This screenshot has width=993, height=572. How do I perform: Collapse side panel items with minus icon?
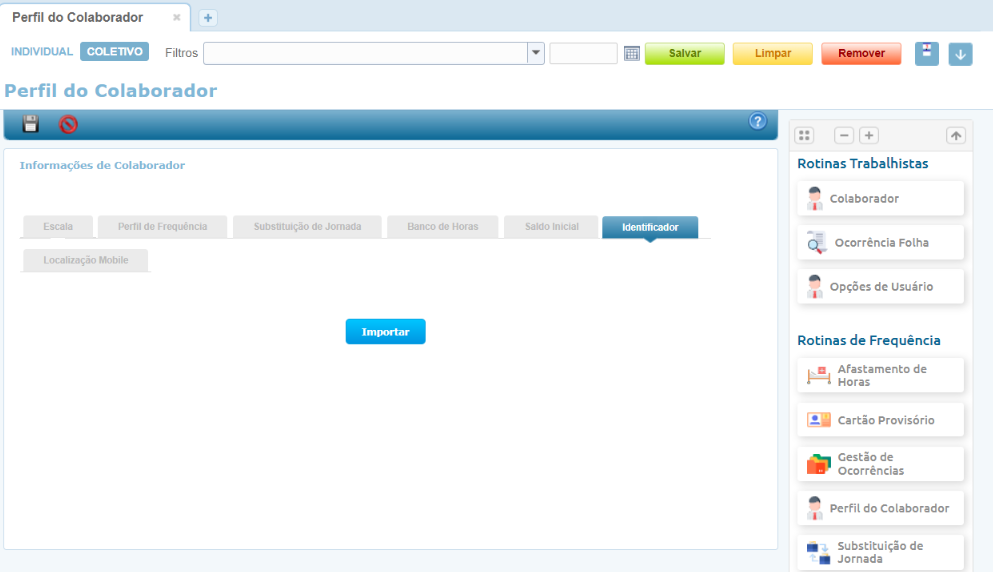pos(844,135)
